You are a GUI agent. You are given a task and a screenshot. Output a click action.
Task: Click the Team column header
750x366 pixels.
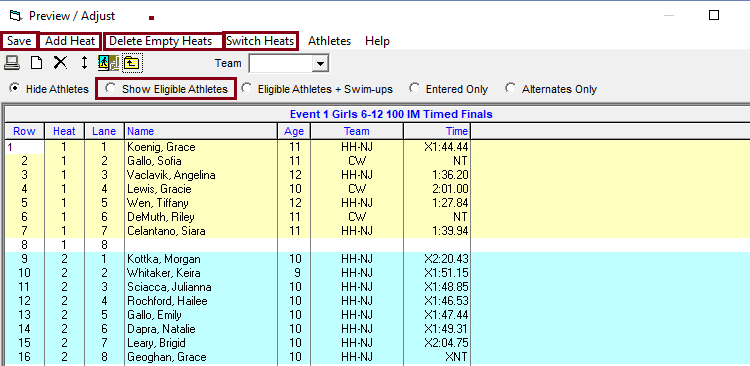click(x=357, y=131)
